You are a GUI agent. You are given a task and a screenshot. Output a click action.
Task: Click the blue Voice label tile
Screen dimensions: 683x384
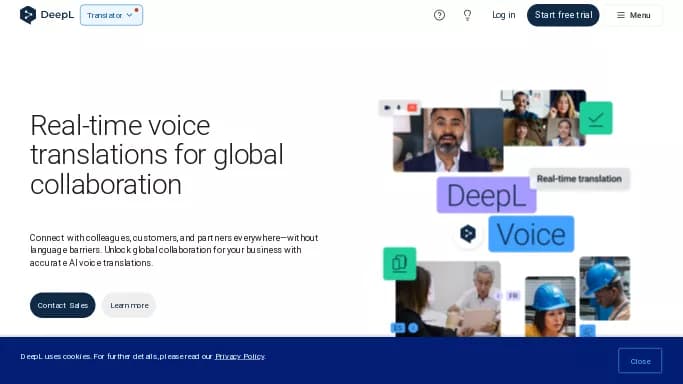pos(531,234)
